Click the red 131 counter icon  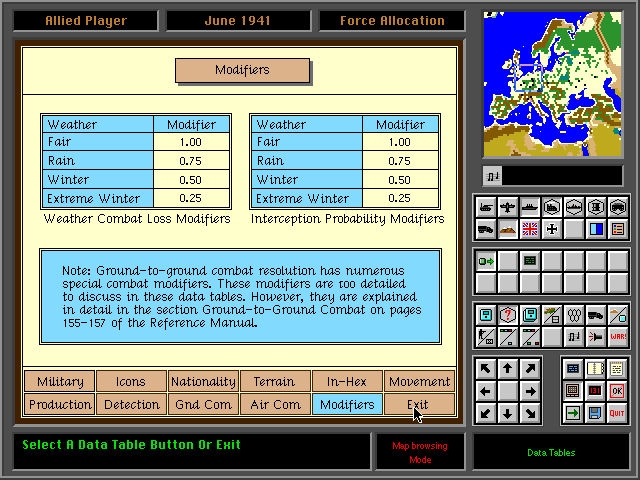pos(595,391)
